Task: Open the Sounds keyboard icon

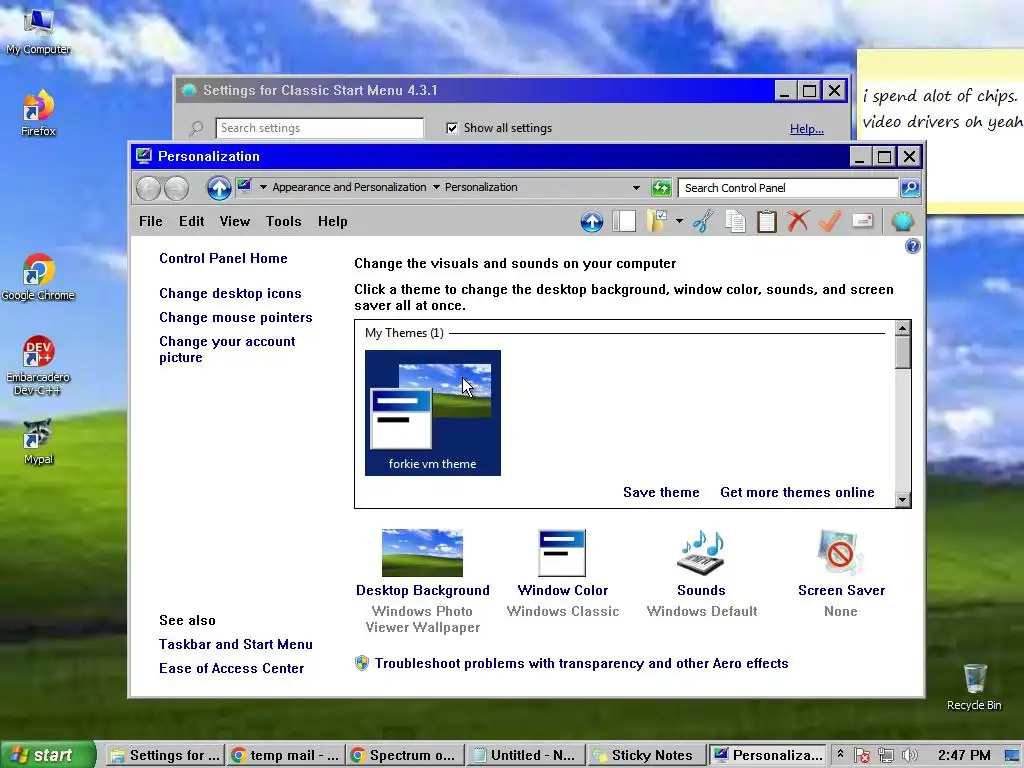Action: pyautogui.click(x=701, y=552)
